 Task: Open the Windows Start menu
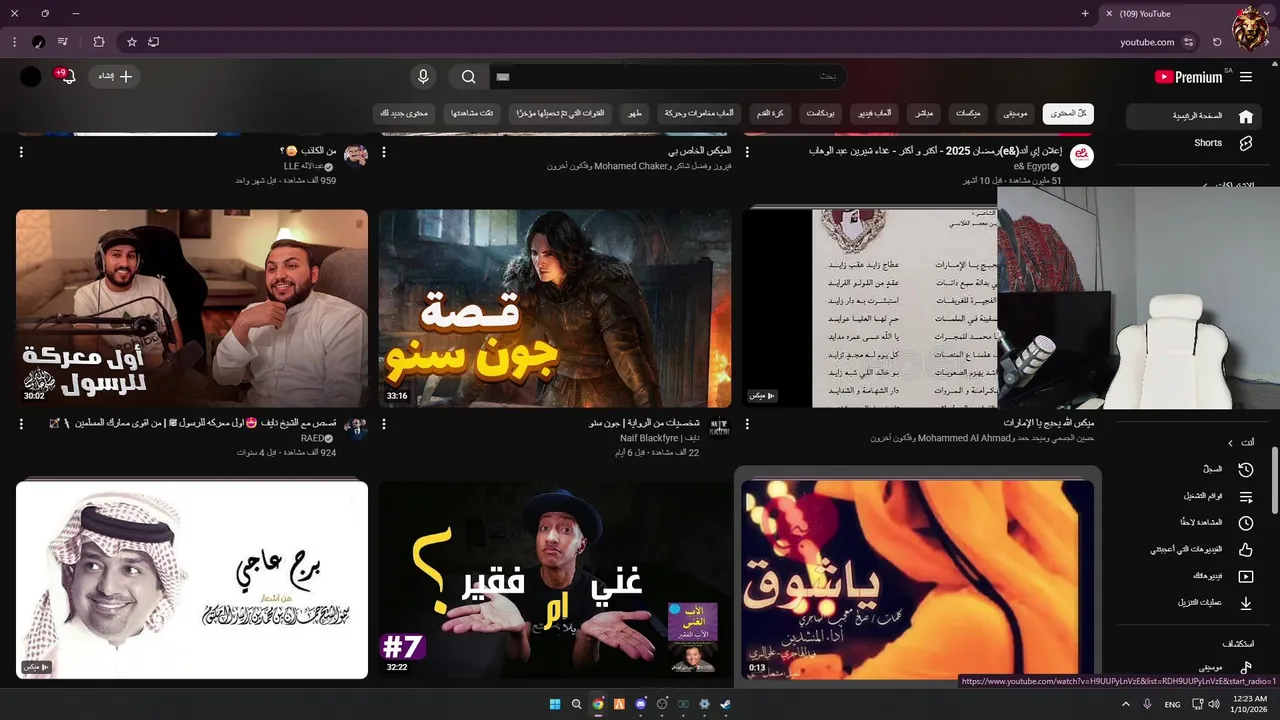coord(555,704)
